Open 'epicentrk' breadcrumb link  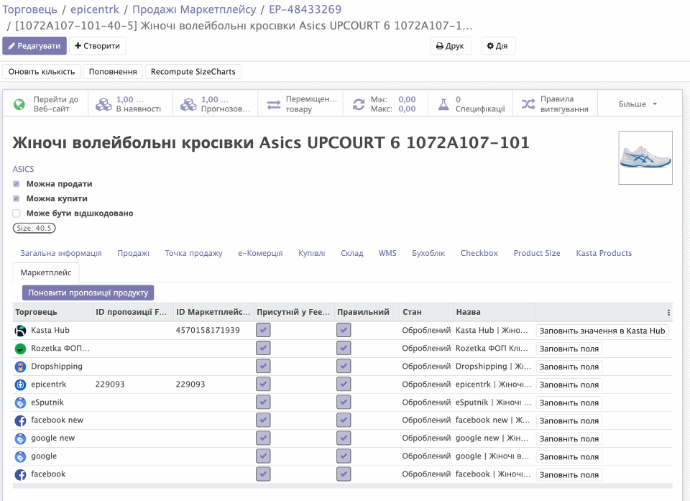pyautogui.click(x=95, y=9)
